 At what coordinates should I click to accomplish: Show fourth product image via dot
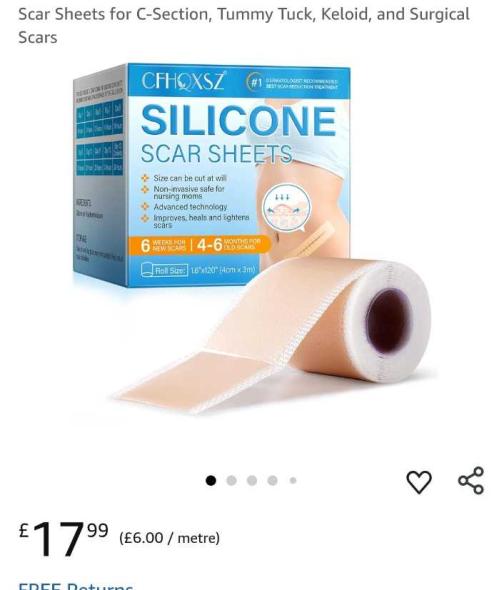273,481
